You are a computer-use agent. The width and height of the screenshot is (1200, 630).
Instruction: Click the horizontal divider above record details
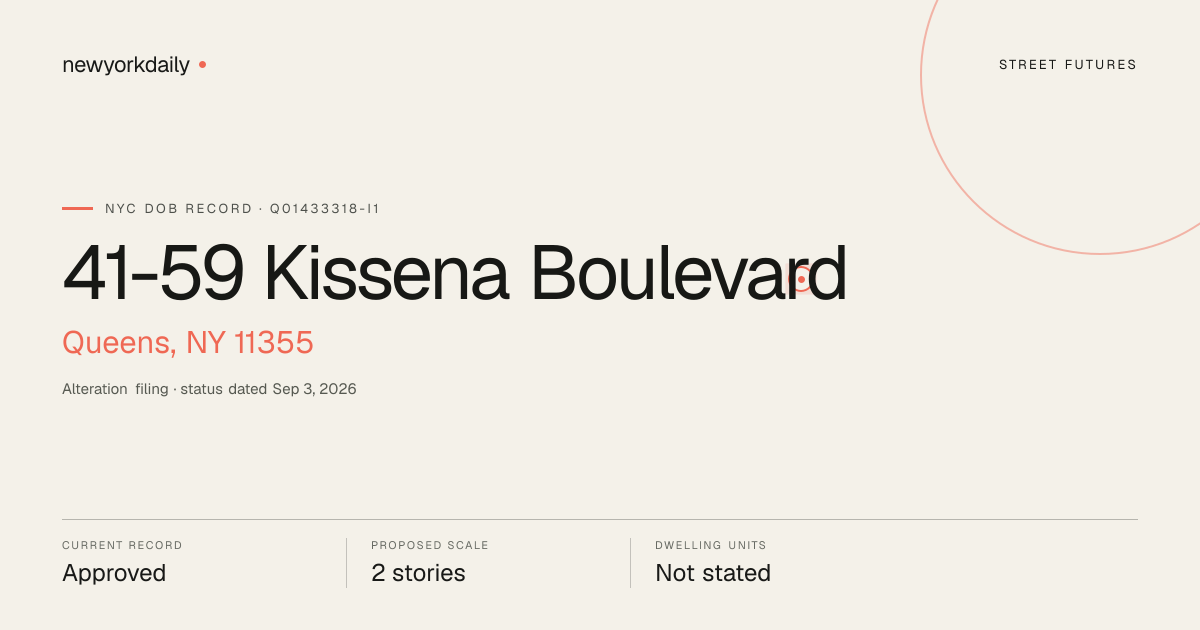600,519
